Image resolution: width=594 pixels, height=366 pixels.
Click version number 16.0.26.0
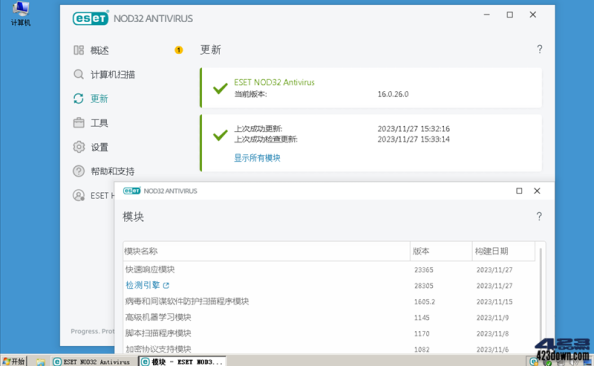coord(393,94)
